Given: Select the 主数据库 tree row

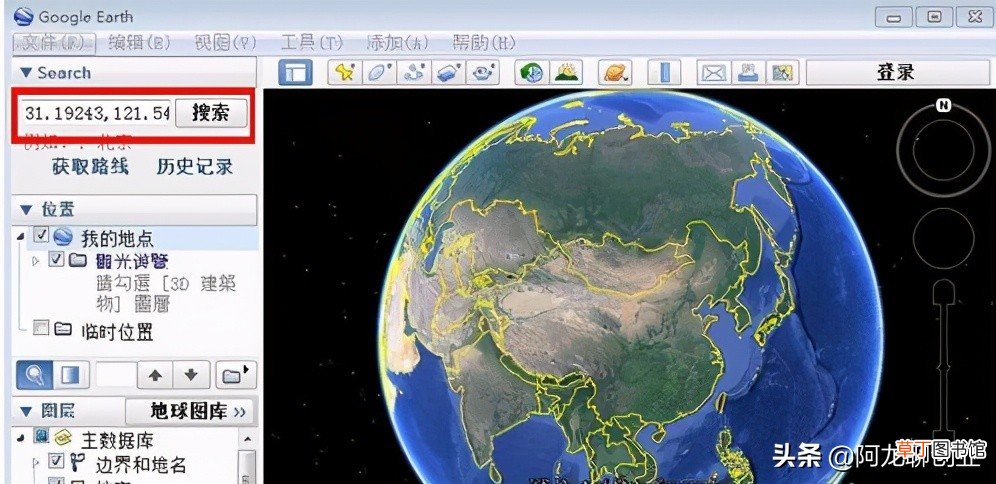Looking at the screenshot, I should click(118, 440).
